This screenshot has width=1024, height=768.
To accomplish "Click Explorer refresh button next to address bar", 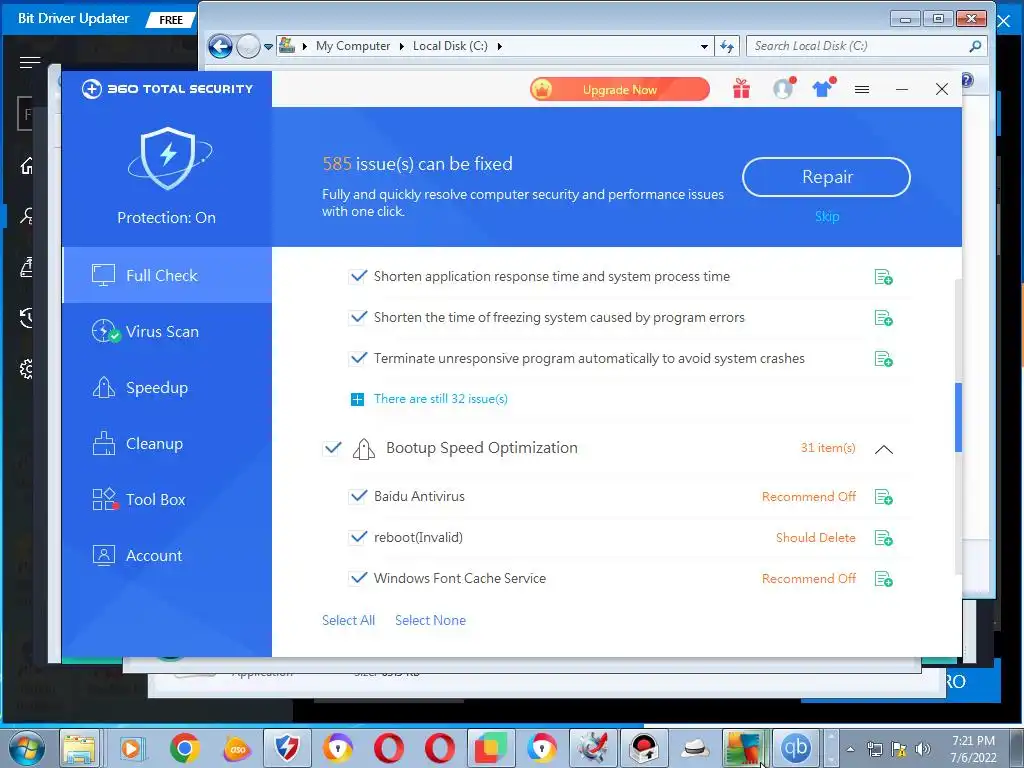I will (x=727, y=46).
